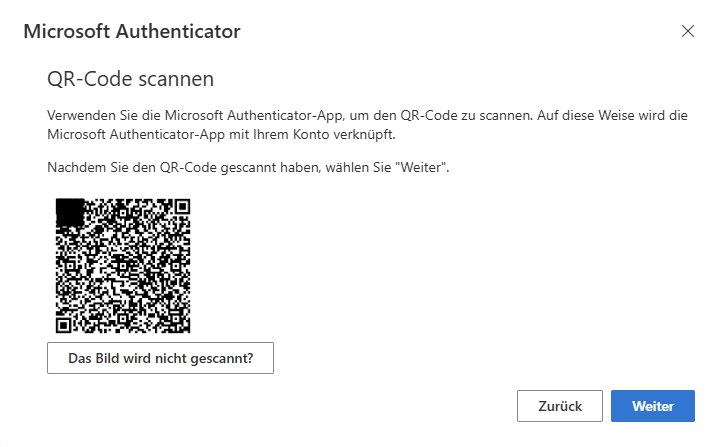Click the word "scannen" in the heading
The height and width of the screenshot is (447, 716).
pyautogui.click(x=176, y=79)
